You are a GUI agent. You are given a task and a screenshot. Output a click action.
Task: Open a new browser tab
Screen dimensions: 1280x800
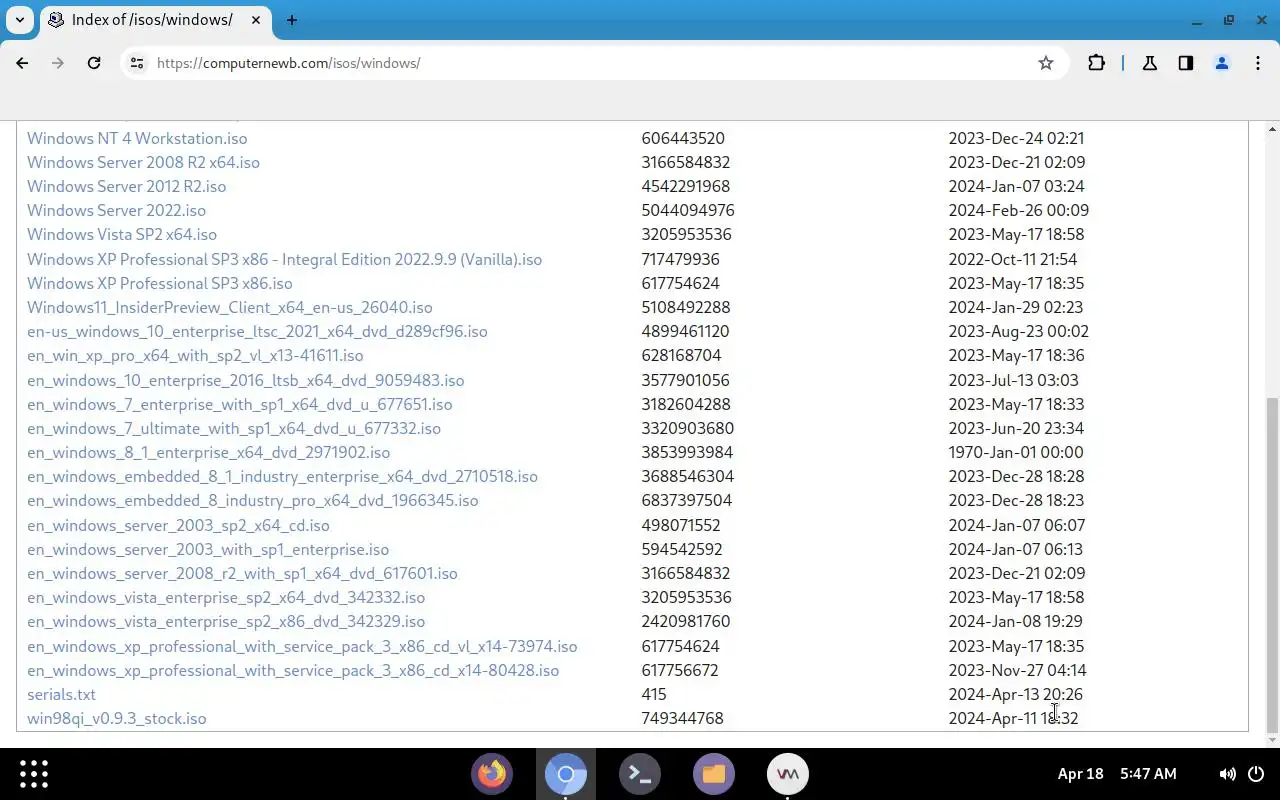pyautogui.click(x=292, y=20)
